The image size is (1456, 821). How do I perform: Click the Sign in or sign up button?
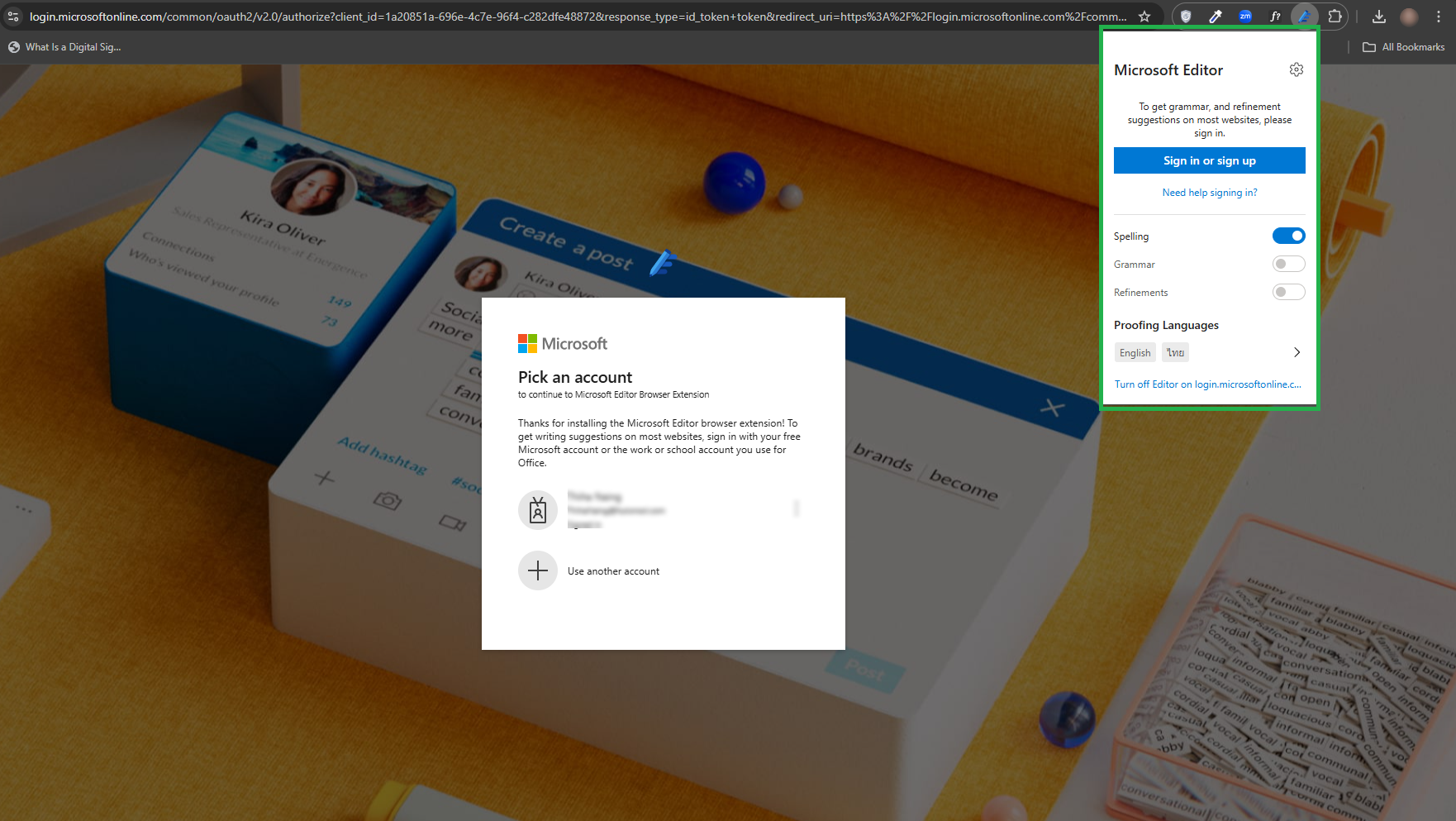click(x=1209, y=160)
